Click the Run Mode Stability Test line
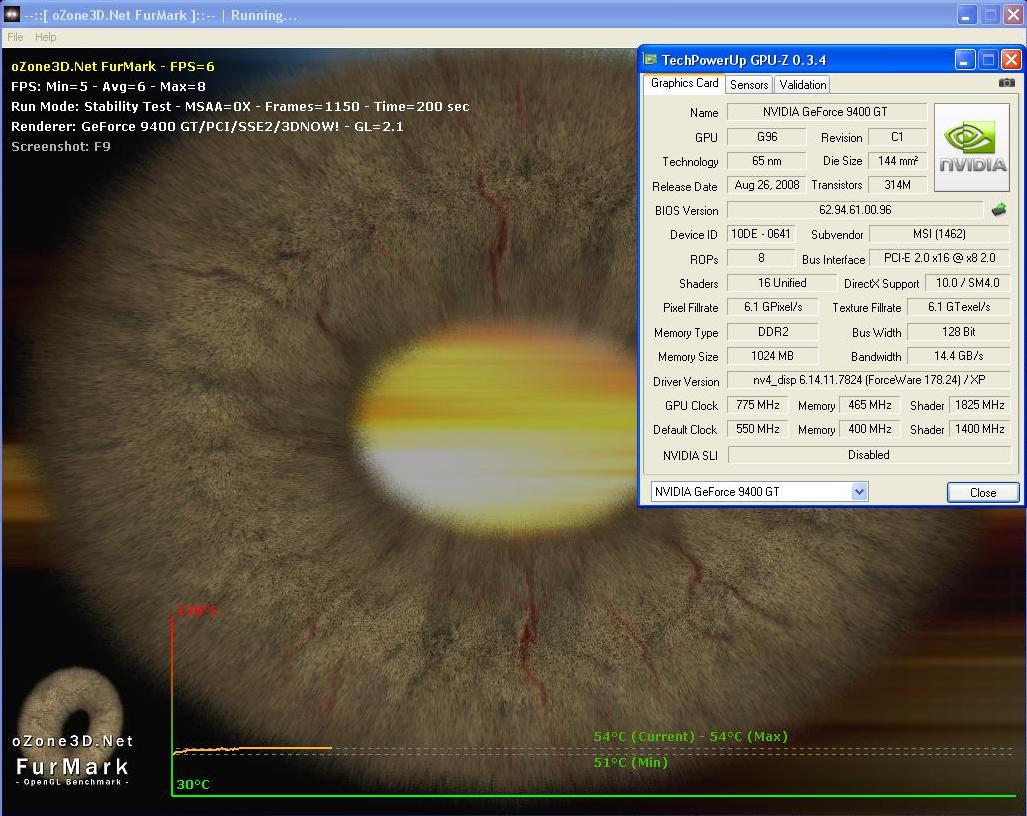This screenshot has width=1027, height=816. (240, 106)
